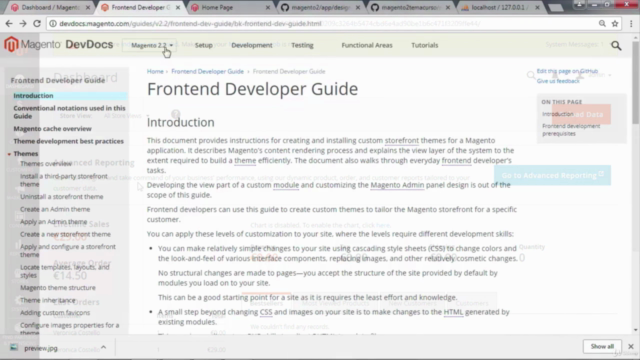640x360 pixels.
Task: Open the Tutorials menu
Action: [x=424, y=45]
